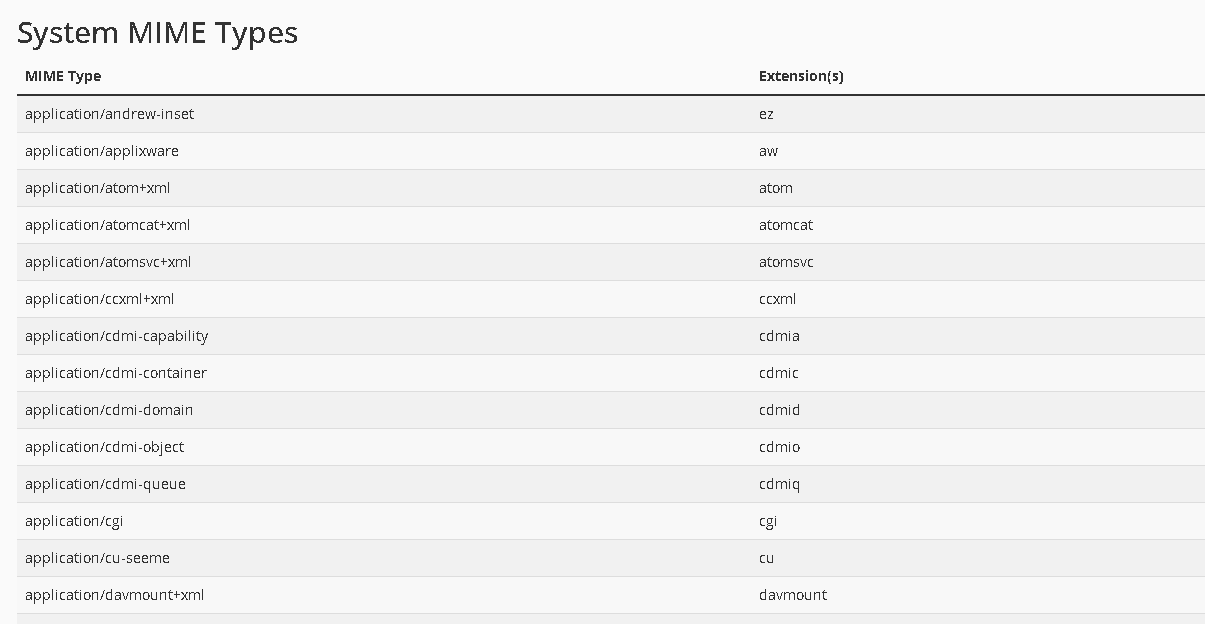Click the application/cdmi-domain MIME type
The width and height of the screenshot is (1205, 624).
tap(109, 410)
